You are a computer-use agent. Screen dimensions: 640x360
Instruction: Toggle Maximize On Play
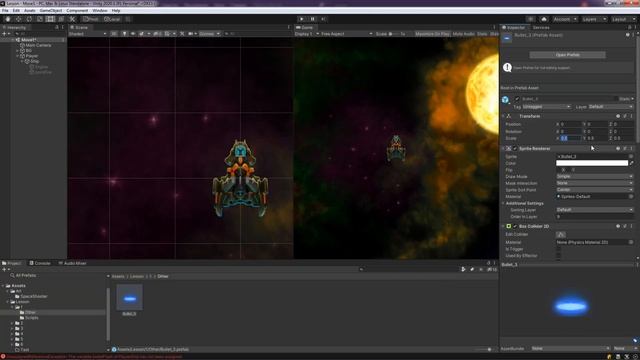[432, 34]
